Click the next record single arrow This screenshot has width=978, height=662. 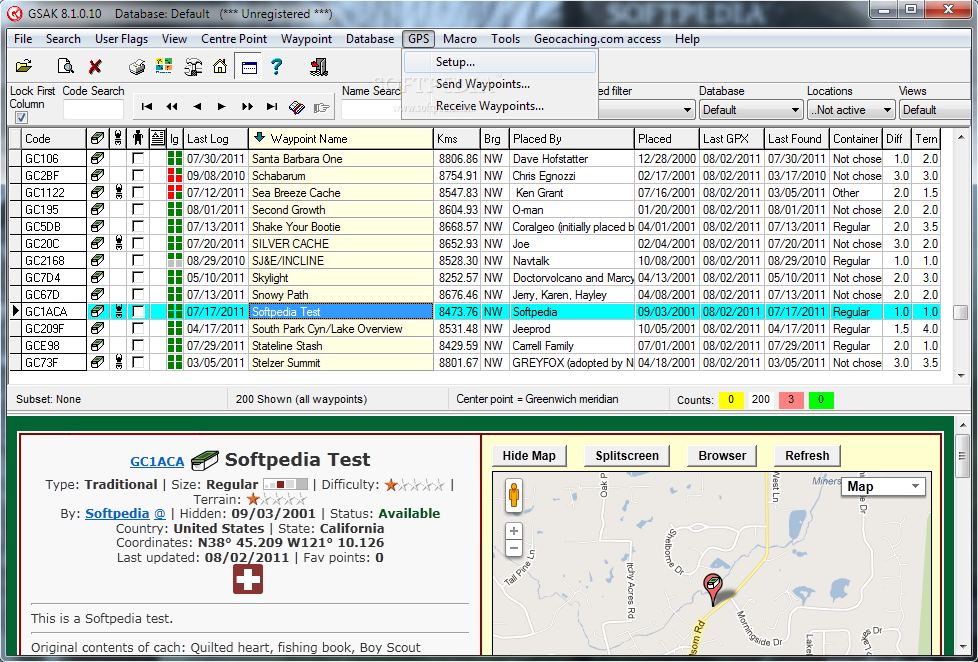coord(221,107)
